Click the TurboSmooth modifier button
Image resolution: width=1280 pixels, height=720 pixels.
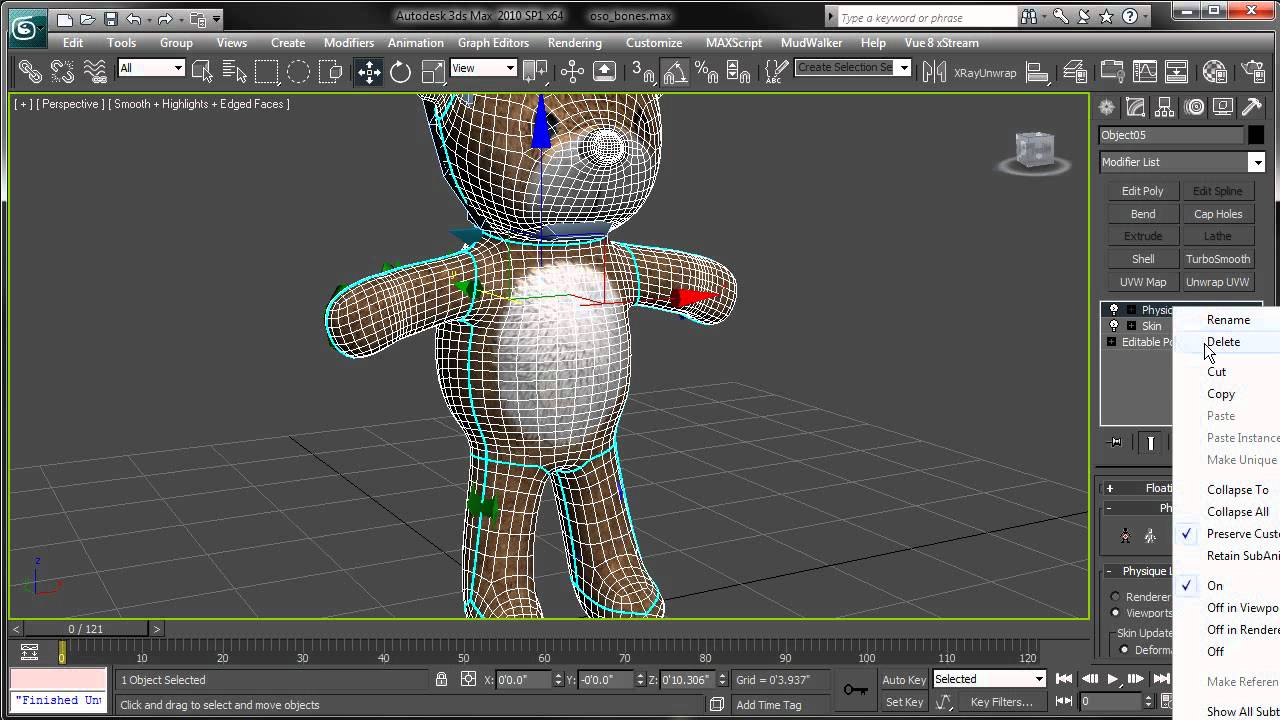(1217, 259)
